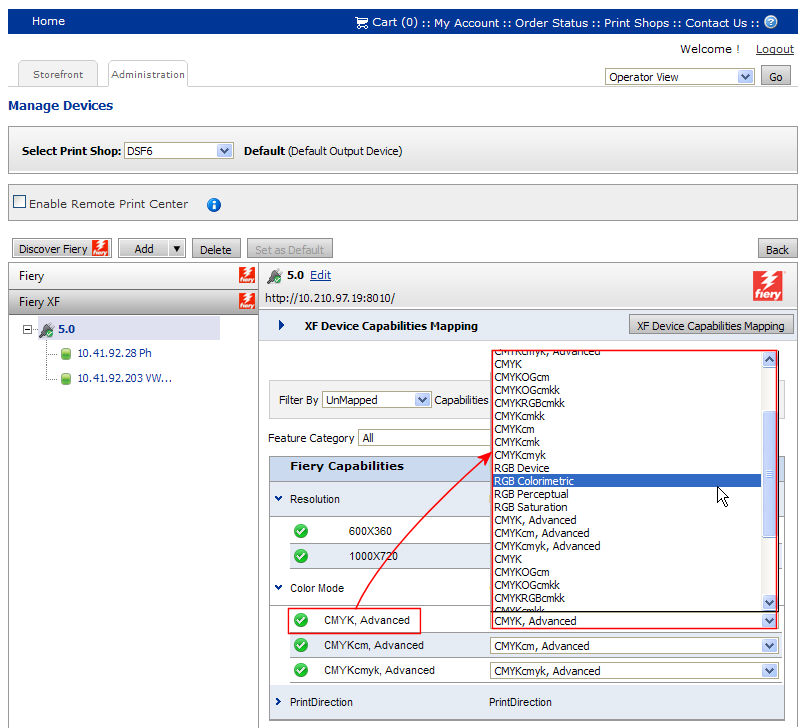
Task: View Order Status
Action: (x=551, y=23)
